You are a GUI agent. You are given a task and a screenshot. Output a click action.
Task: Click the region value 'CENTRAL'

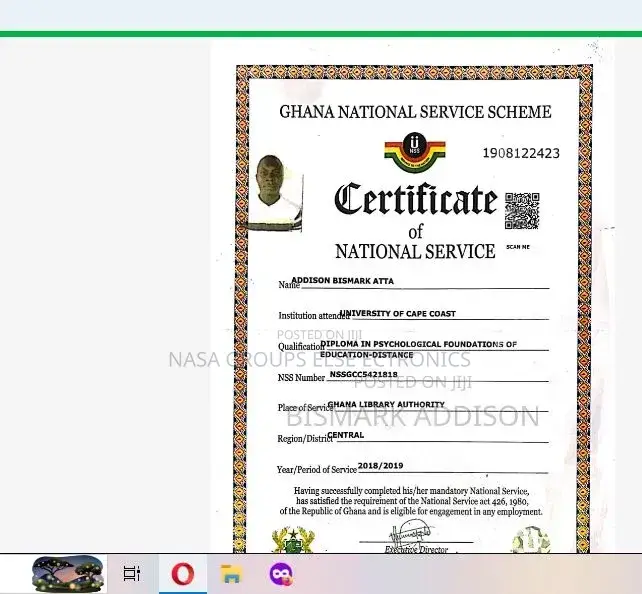pyautogui.click(x=346, y=435)
